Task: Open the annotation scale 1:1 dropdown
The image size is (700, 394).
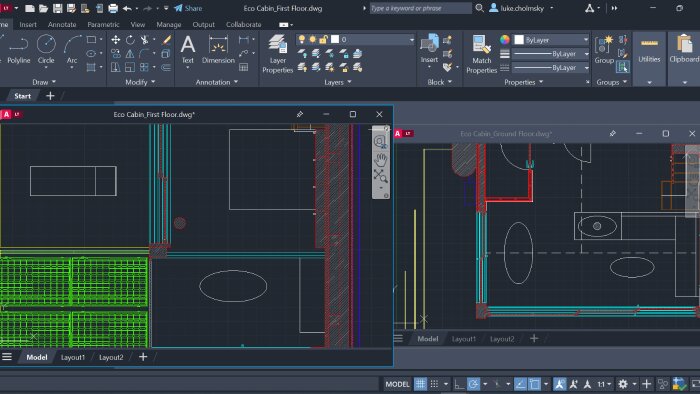Action: pyautogui.click(x=604, y=384)
